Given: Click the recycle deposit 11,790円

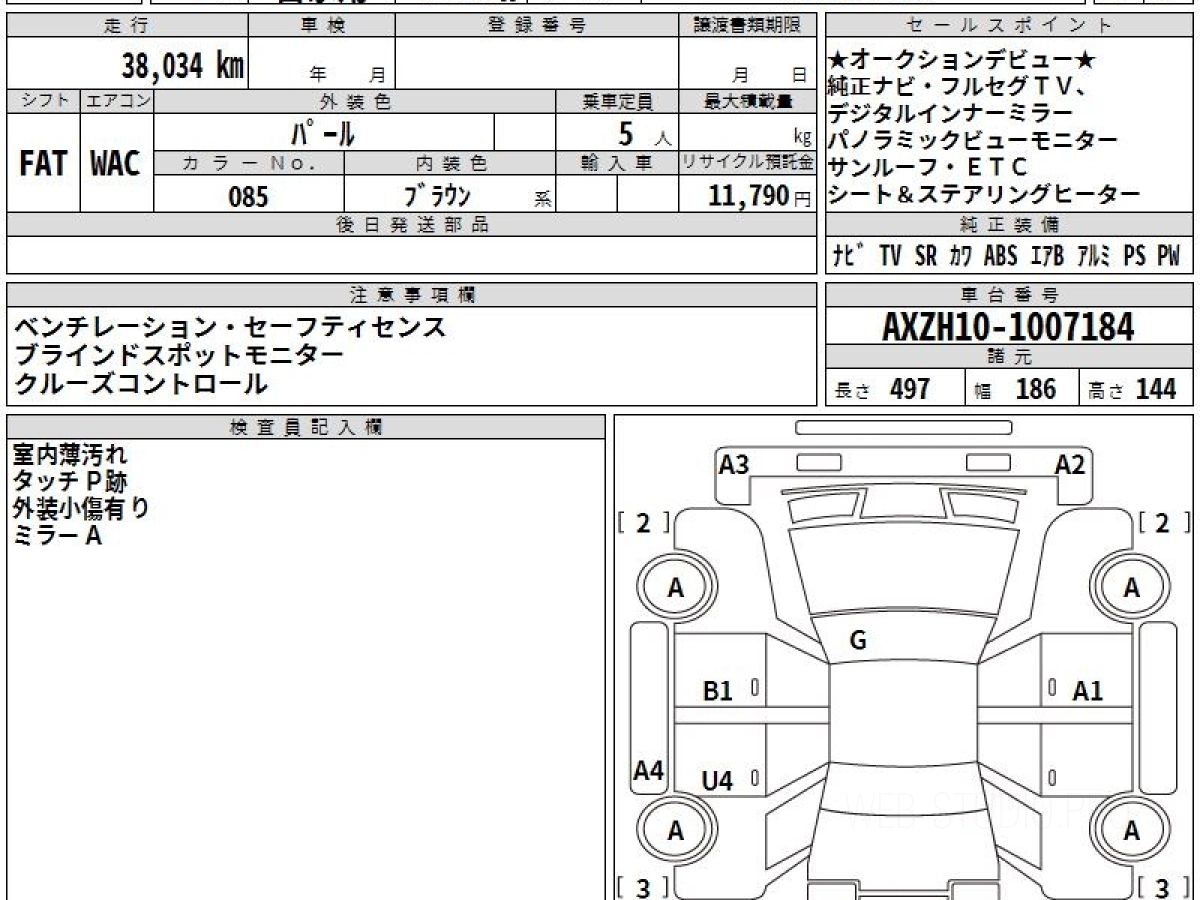Looking at the screenshot, I should pos(759,196).
